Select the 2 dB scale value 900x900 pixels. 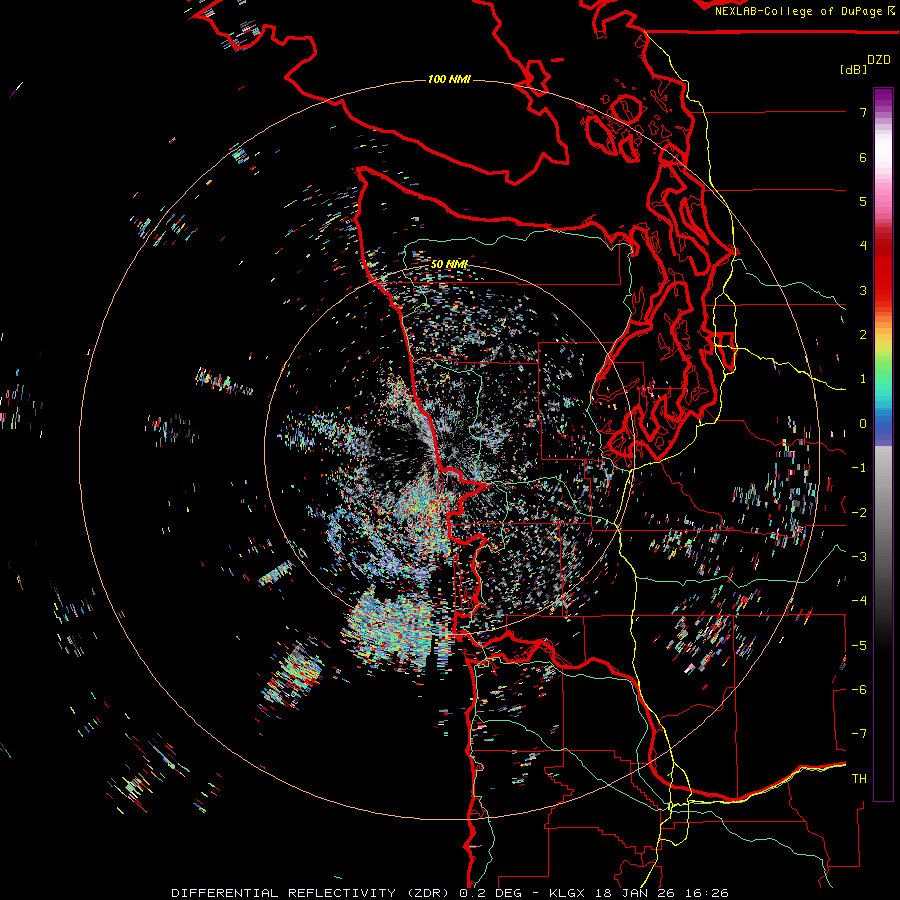pyautogui.click(x=863, y=335)
